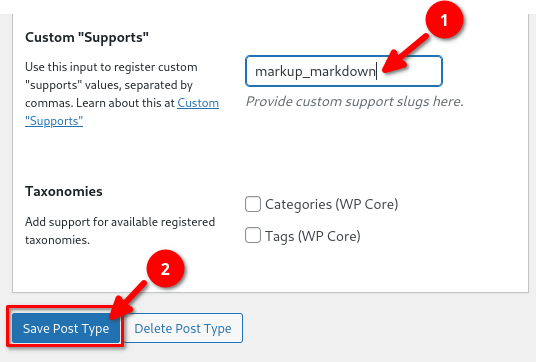Click the red arrow pointing at Save Post Type

click(128, 300)
